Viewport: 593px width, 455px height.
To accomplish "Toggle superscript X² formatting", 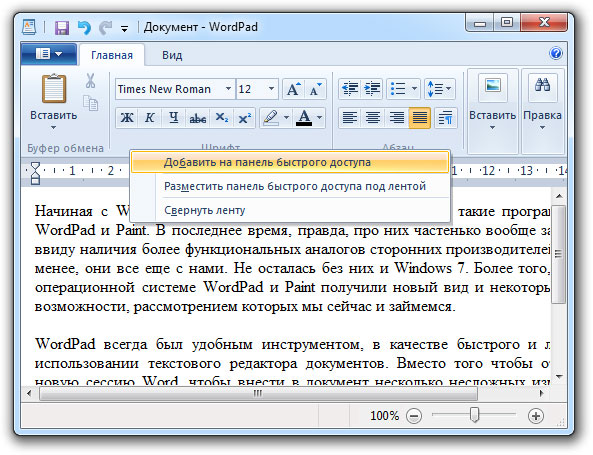I will (x=244, y=118).
